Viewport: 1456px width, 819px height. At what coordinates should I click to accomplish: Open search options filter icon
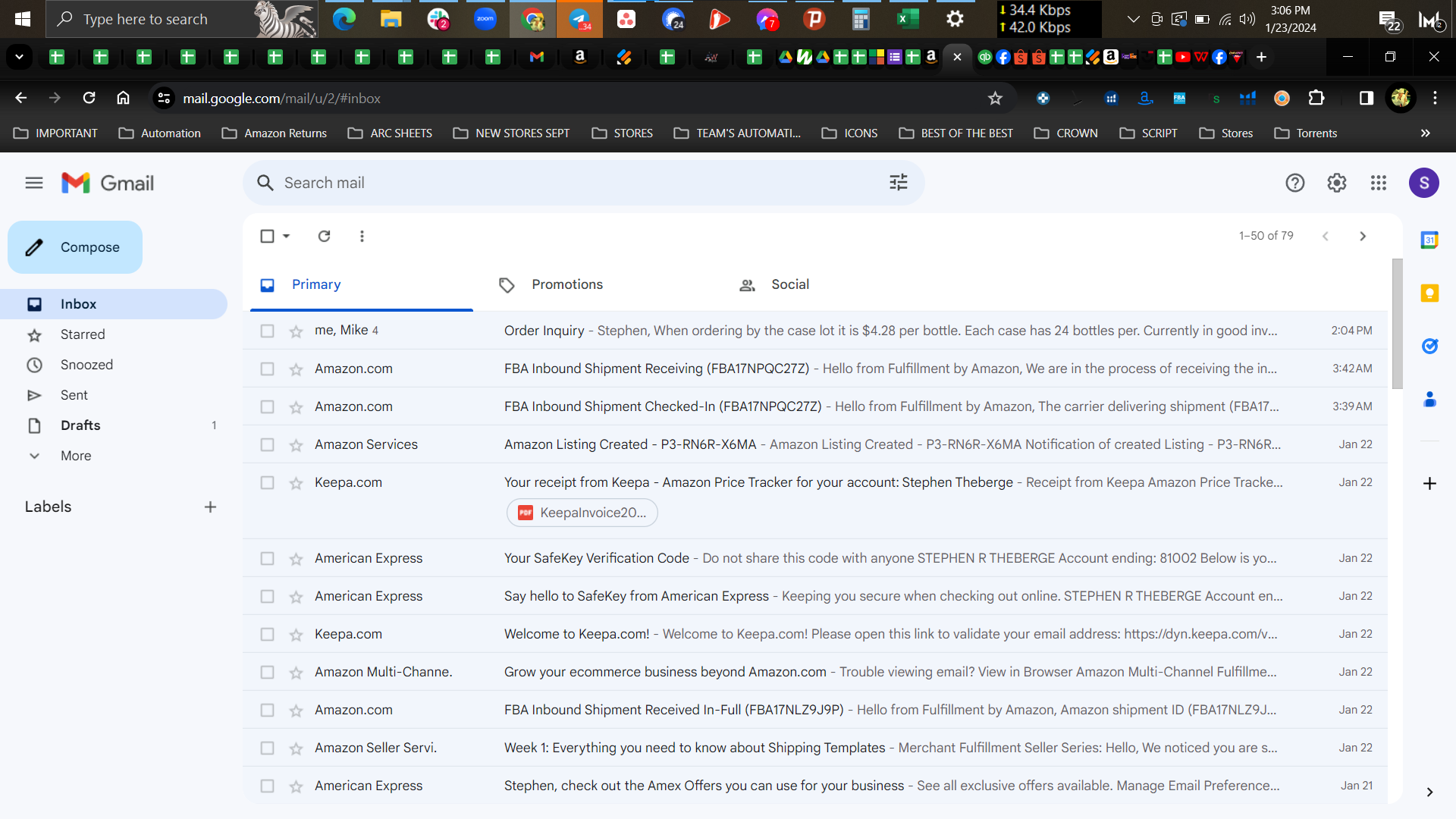click(899, 183)
